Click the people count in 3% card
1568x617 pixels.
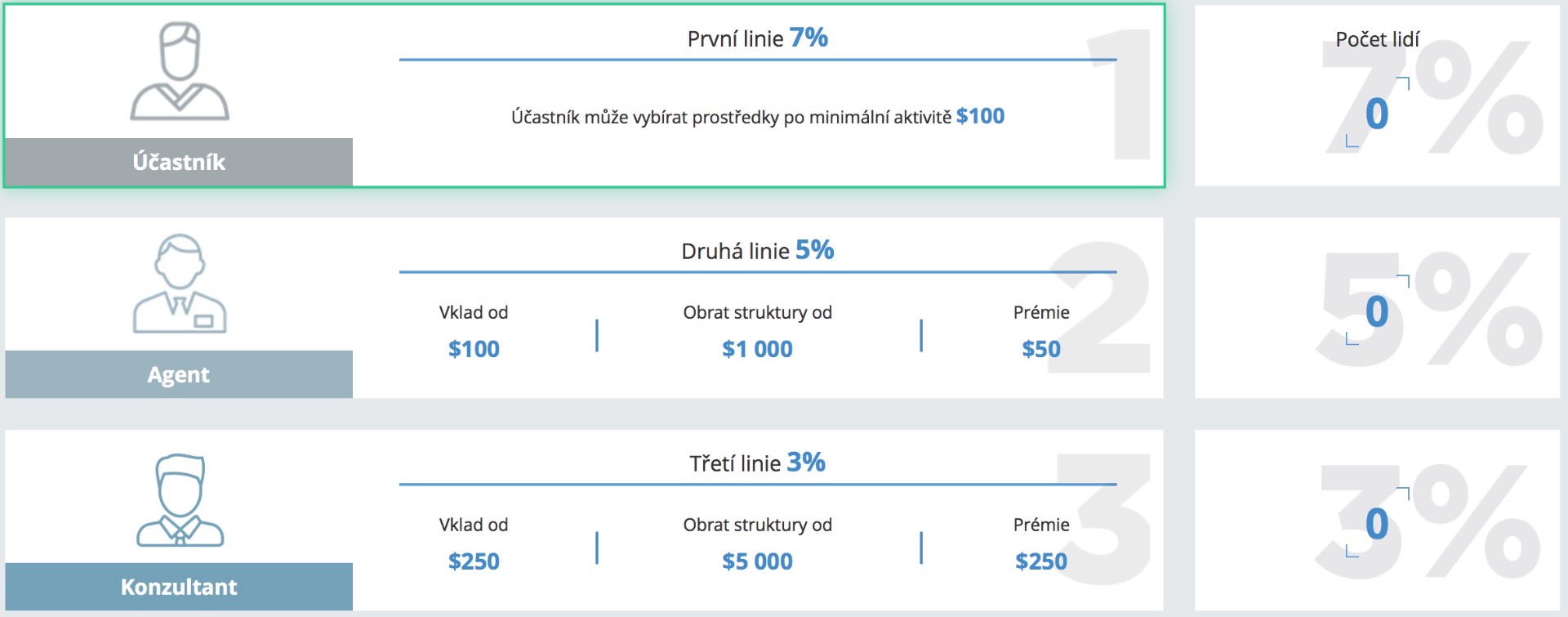[x=1377, y=524]
